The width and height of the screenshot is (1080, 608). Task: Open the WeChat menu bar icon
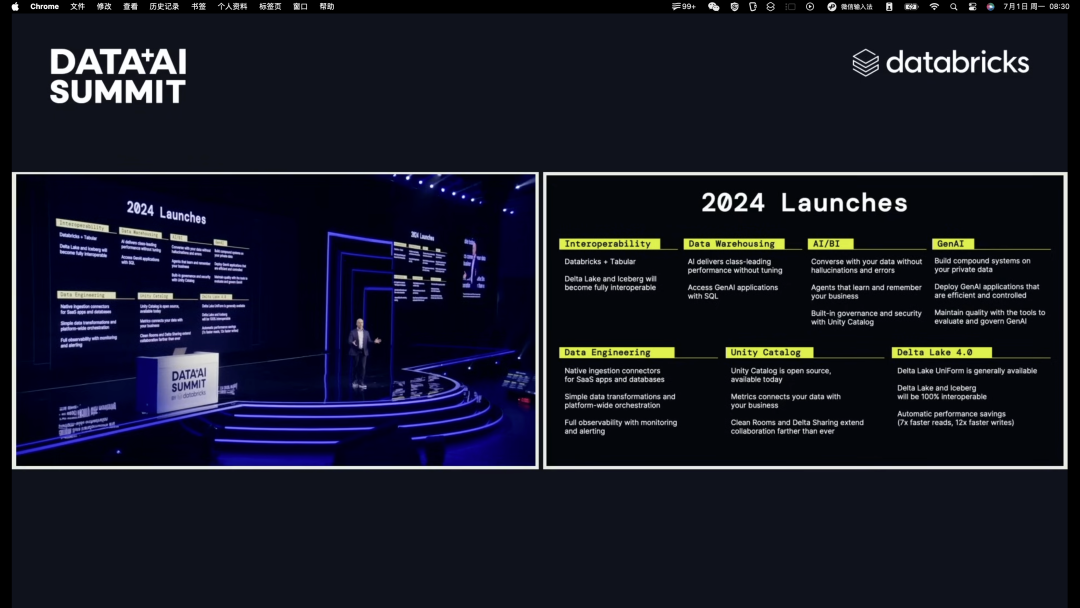[x=714, y=6]
